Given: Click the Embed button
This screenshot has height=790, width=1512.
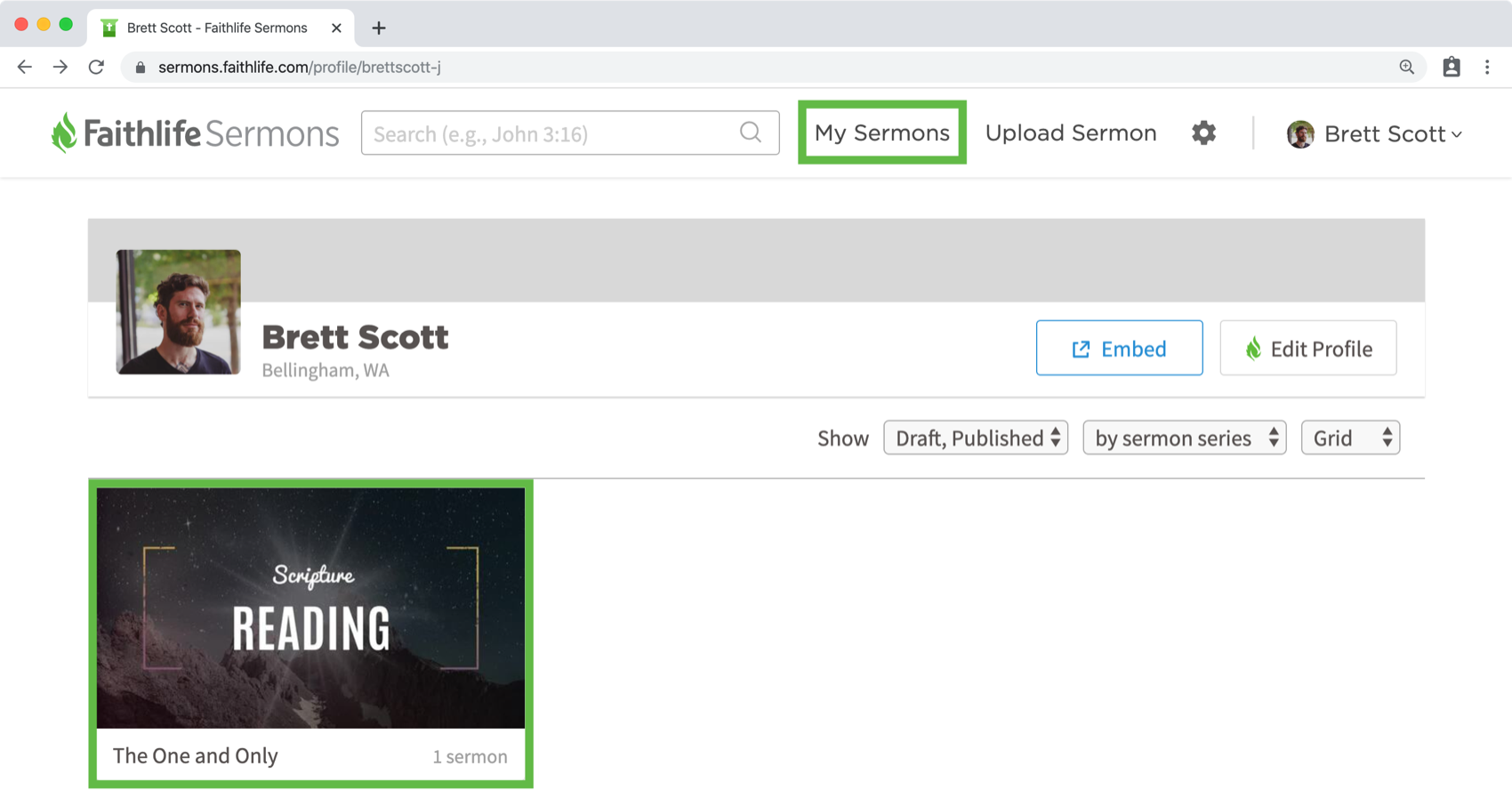Looking at the screenshot, I should pyautogui.click(x=1119, y=348).
